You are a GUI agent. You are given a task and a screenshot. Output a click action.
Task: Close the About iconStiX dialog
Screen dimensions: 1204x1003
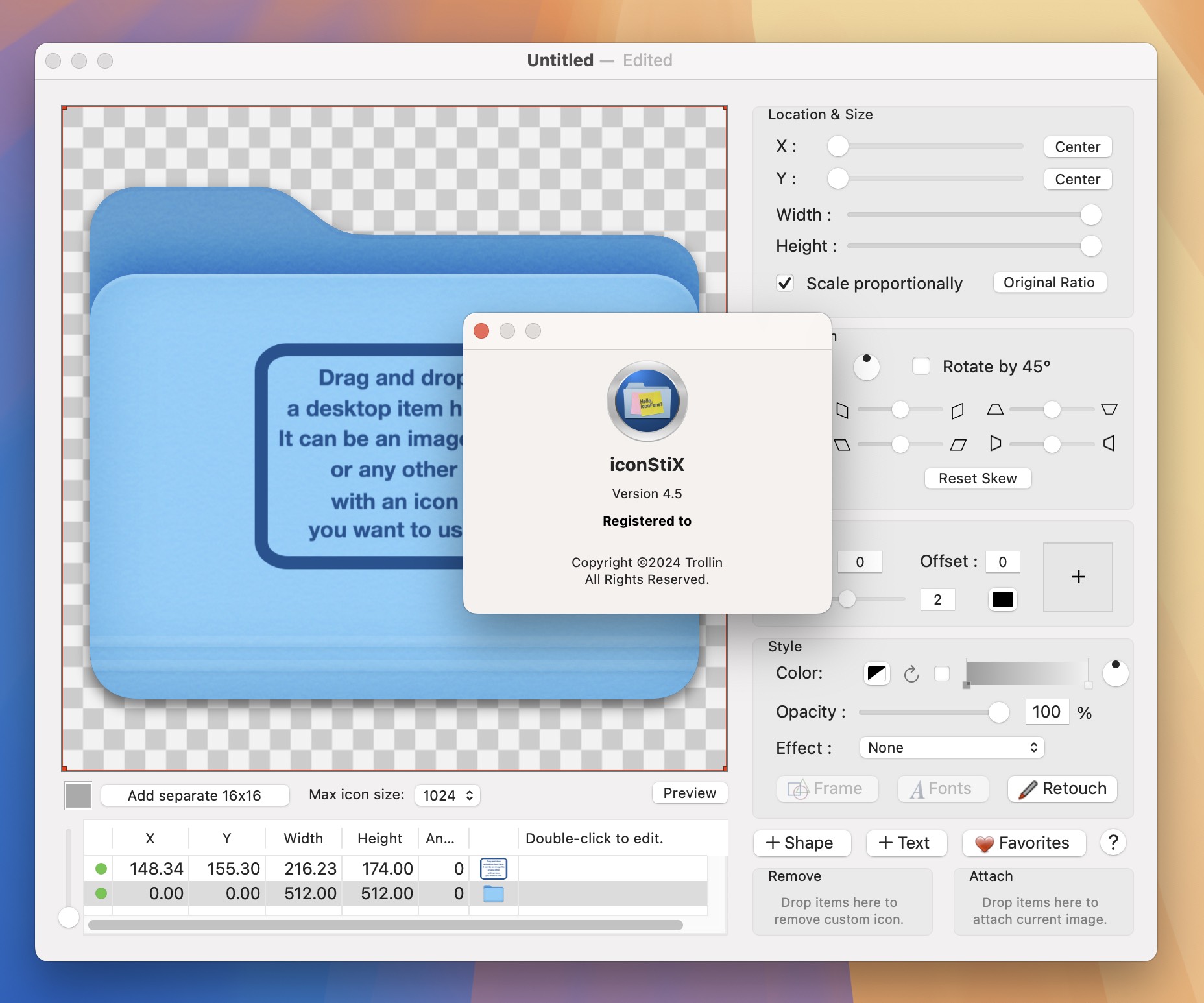481,331
